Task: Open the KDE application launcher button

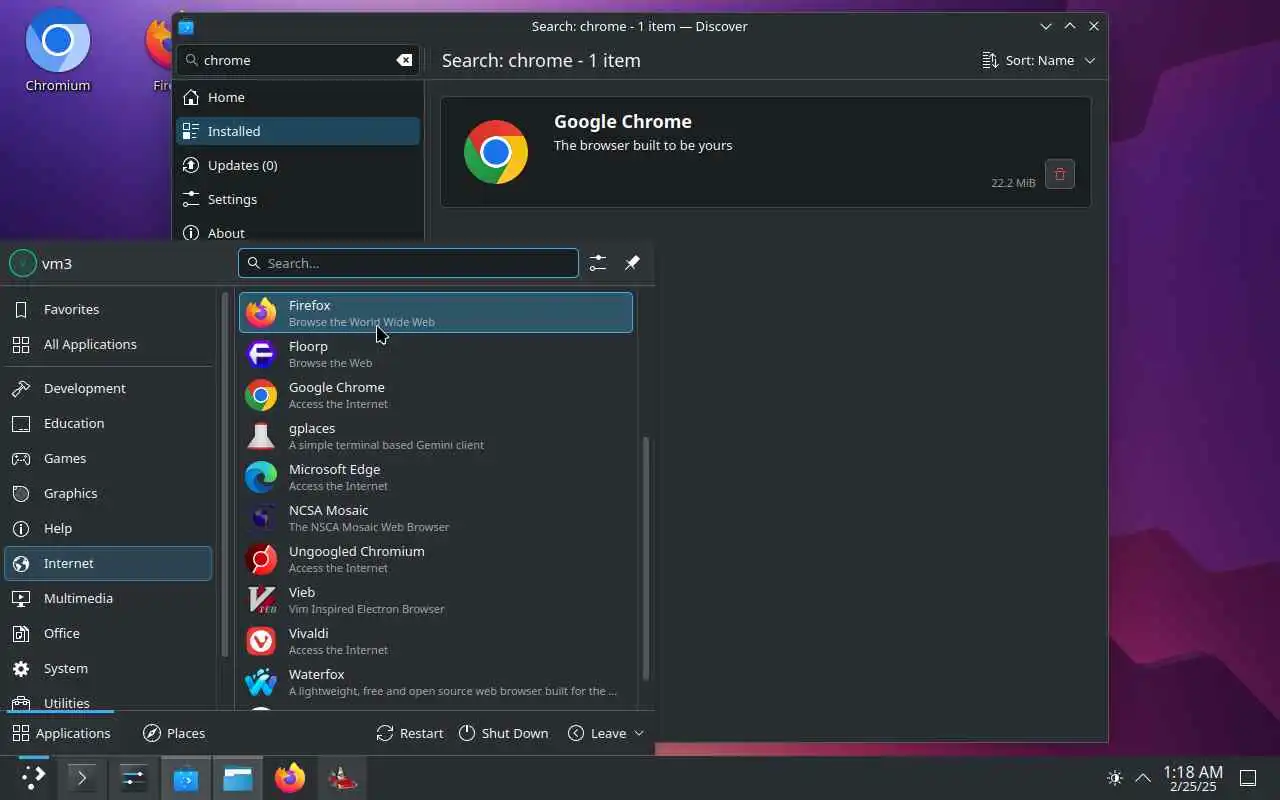Action: (x=33, y=777)
